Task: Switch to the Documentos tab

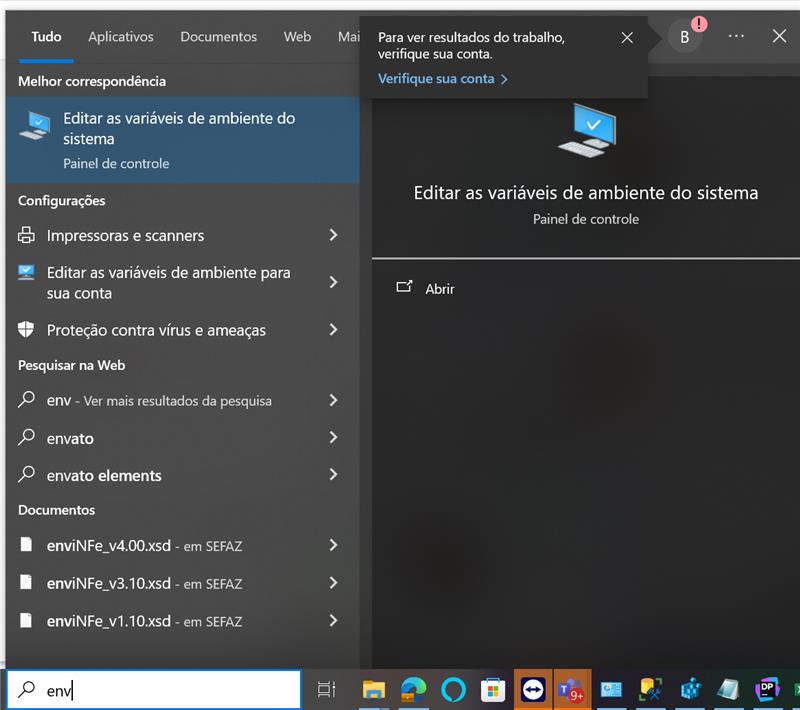Action: point(218,37)
